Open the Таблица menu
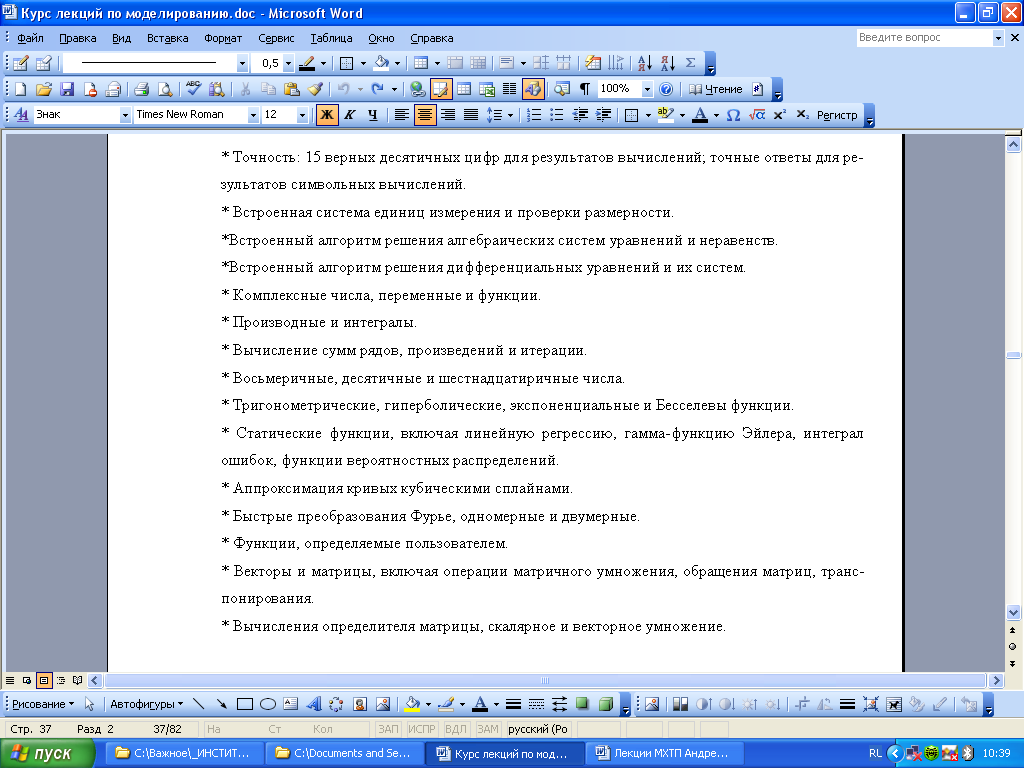The image size is (1024, 768). pyautogui.click(x=331, y=38)
